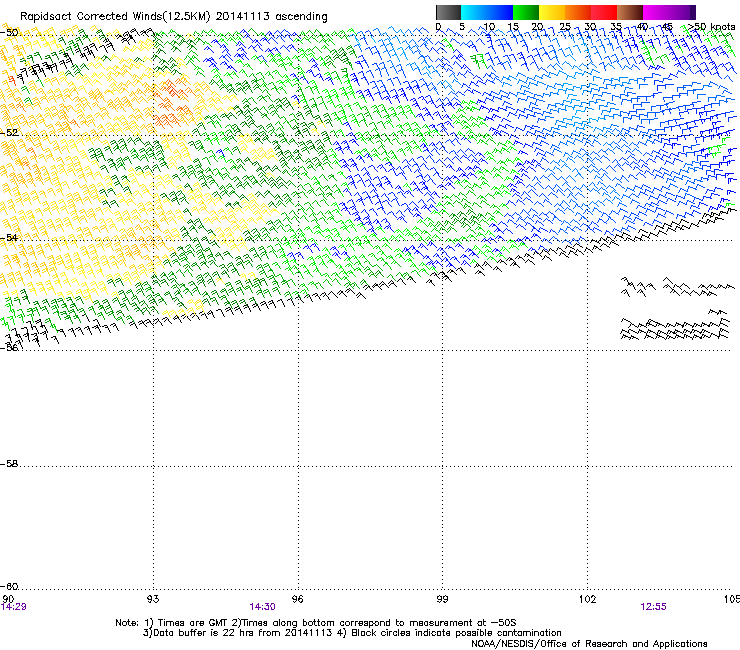Click the '-58' latitude label
The image size is (740, 650).
click(x=9, y=464)
